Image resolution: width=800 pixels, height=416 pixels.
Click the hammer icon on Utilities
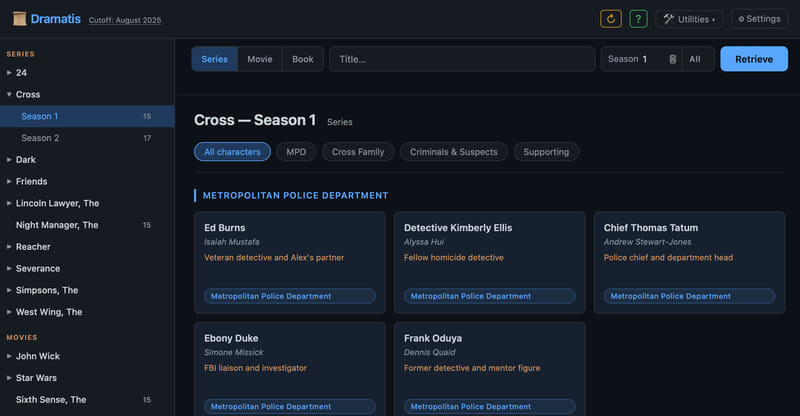coord(668,19)
